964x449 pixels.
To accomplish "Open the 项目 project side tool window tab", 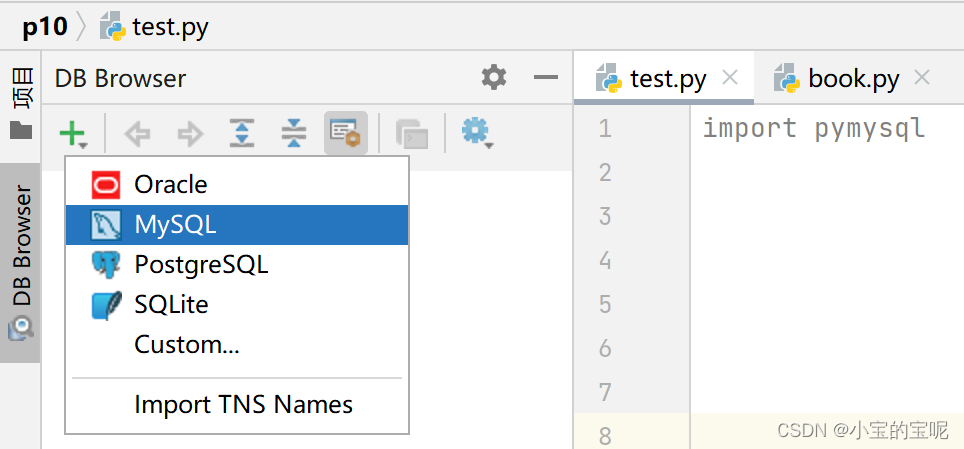I will [x=20, y=103].
